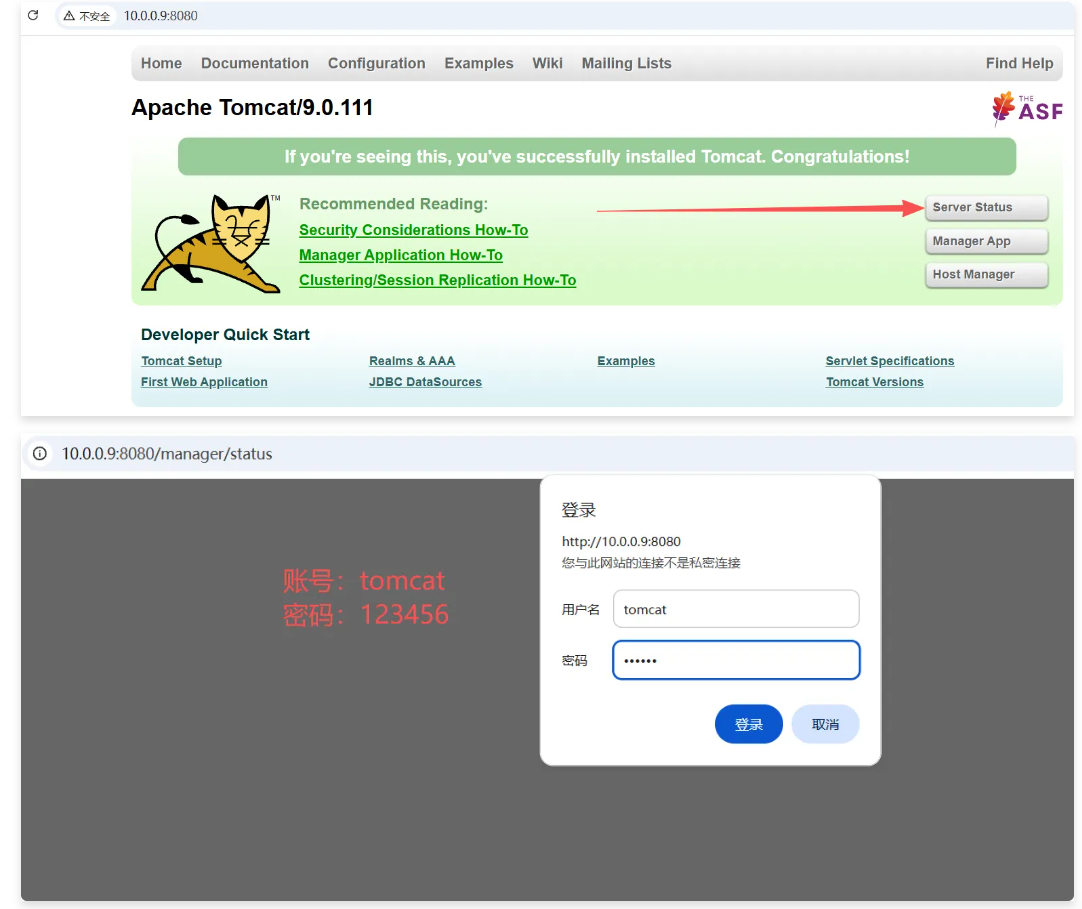
Task: Click the Tomcat cat mascot image
Action: point(212,243)
